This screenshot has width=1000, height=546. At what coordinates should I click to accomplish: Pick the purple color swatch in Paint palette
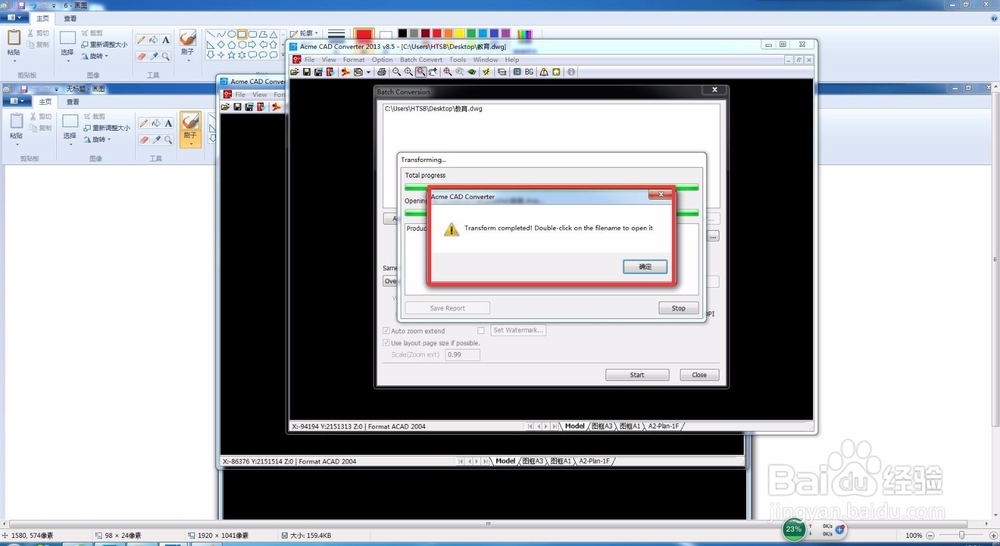click(505, 33)
